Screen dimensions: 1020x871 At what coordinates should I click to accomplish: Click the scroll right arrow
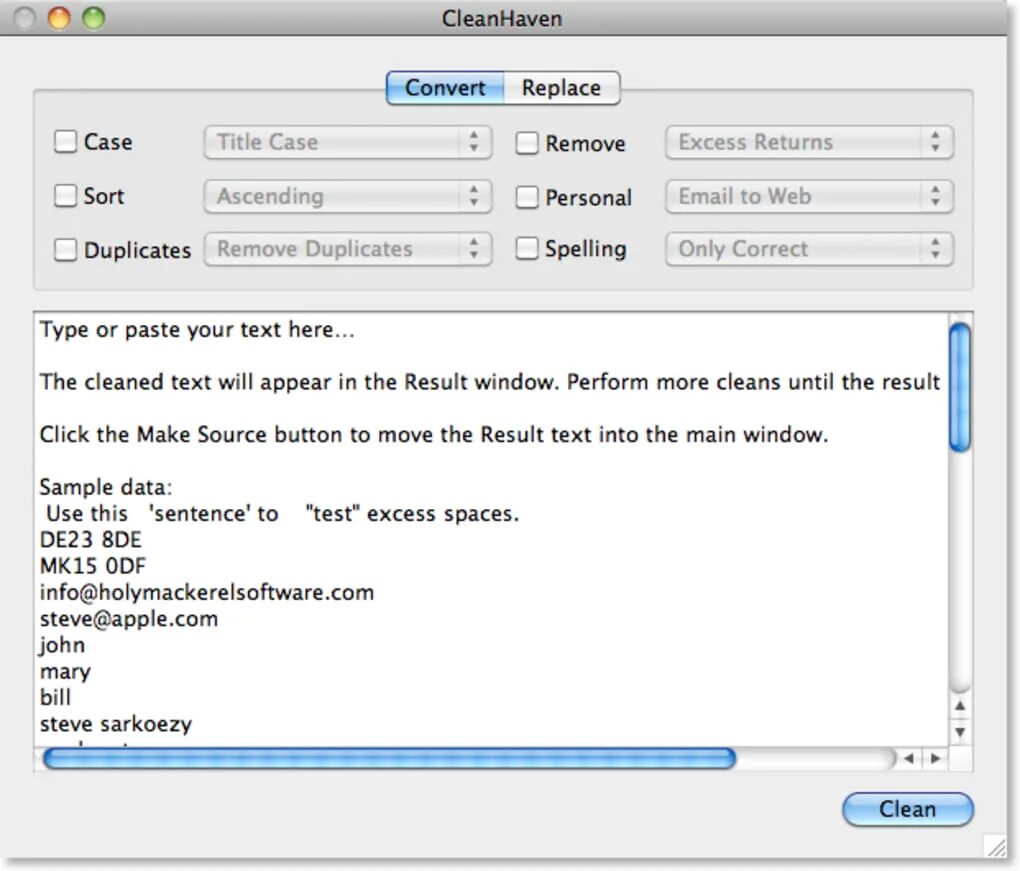(935, 758)
